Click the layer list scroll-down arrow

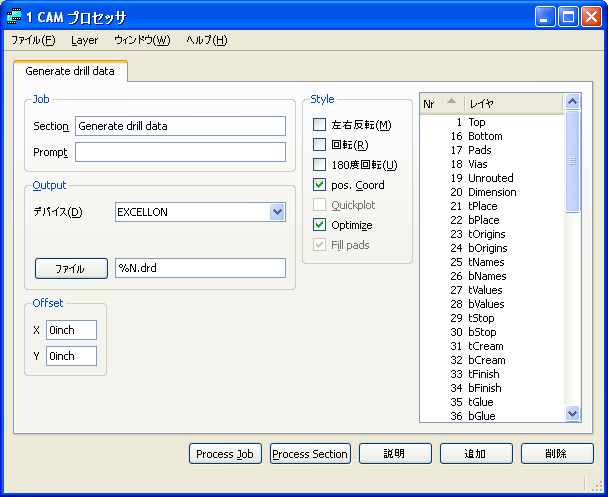(x=572, y=413)
